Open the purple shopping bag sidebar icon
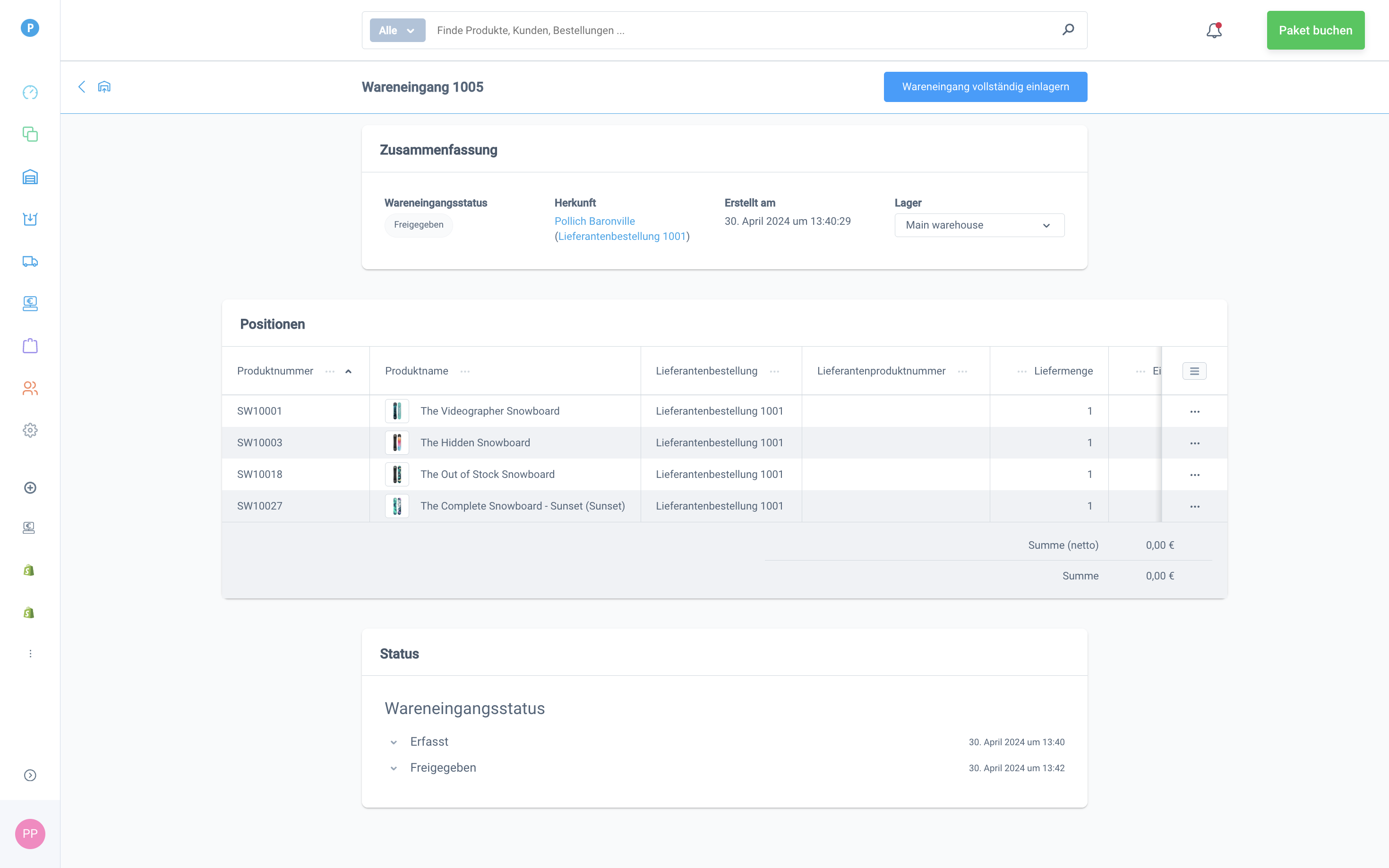Image resolution: width=1389 pixels, height=868 pixels. tap(30, 346)
